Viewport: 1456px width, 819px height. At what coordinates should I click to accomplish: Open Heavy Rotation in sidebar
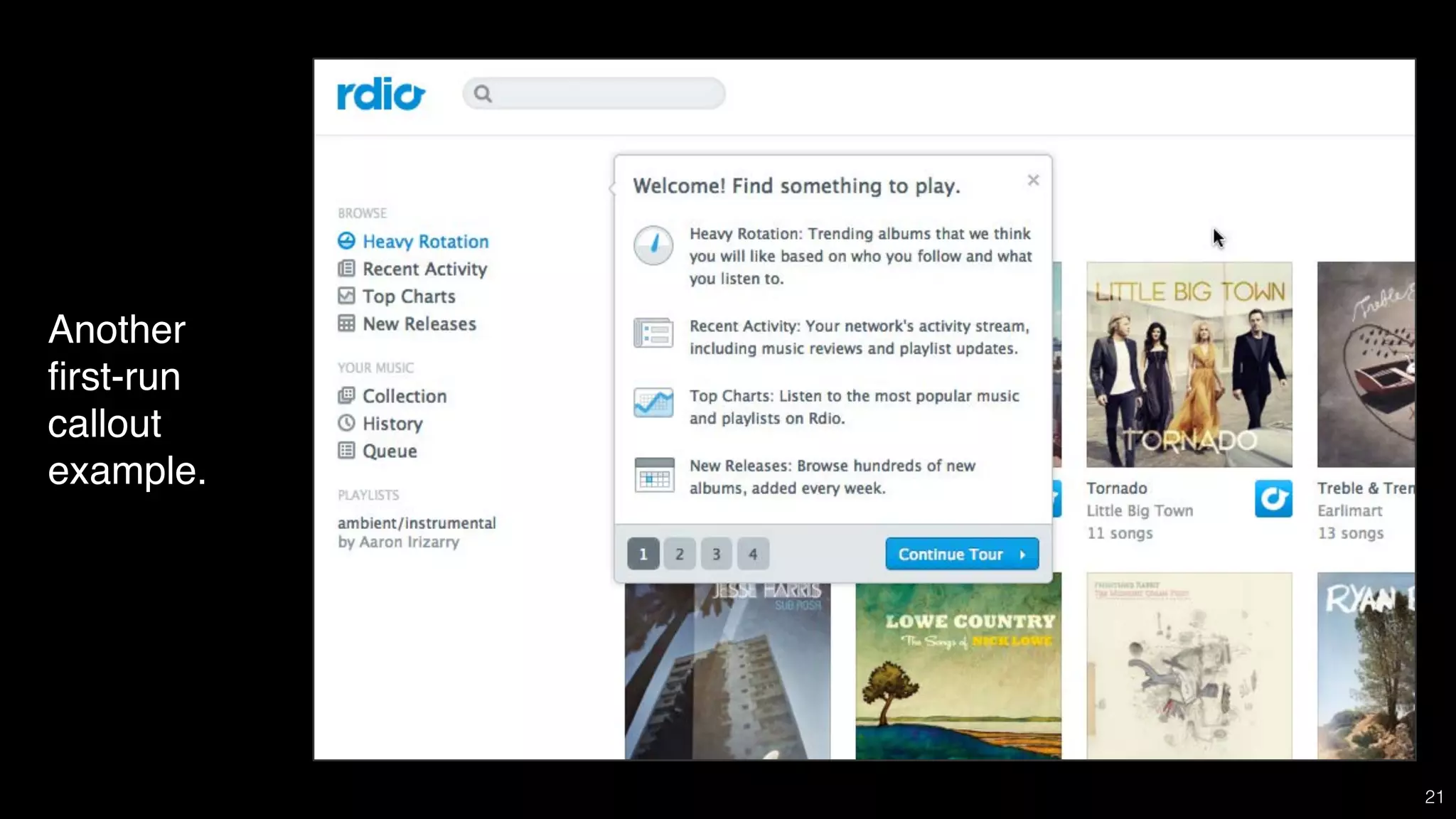pos(425,242)
